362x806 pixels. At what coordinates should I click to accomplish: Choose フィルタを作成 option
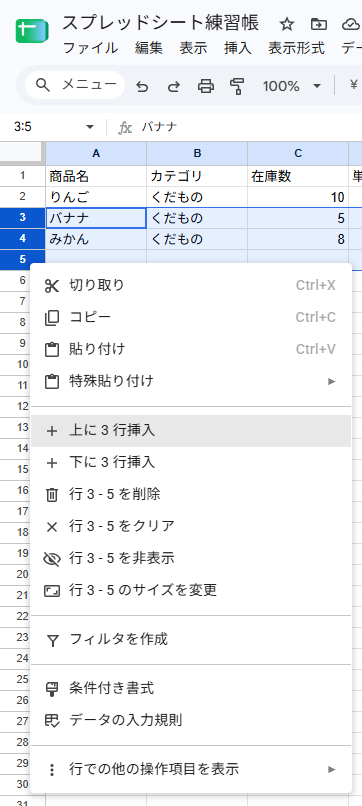191,639
